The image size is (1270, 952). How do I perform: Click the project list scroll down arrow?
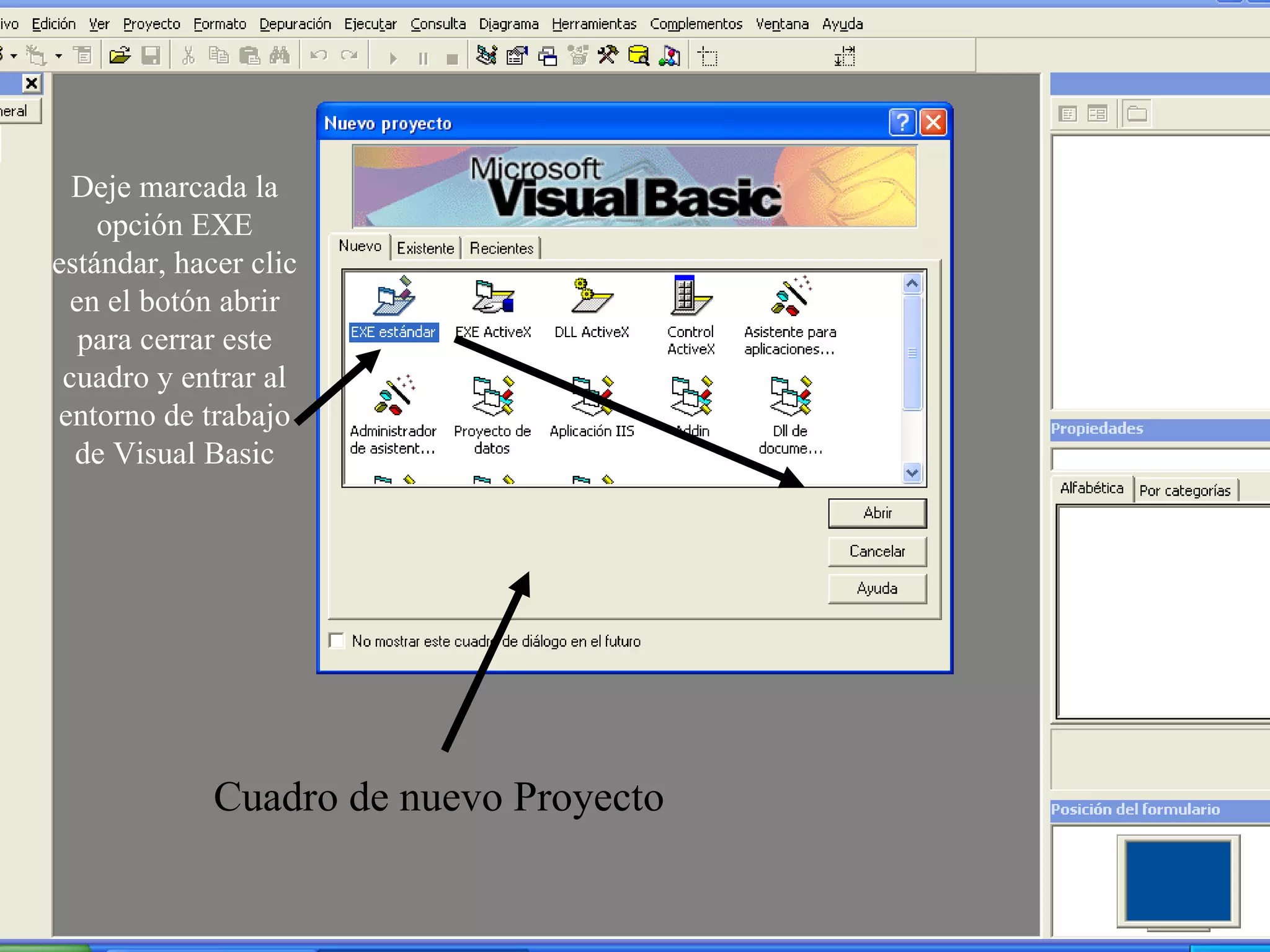pos(912,473)
